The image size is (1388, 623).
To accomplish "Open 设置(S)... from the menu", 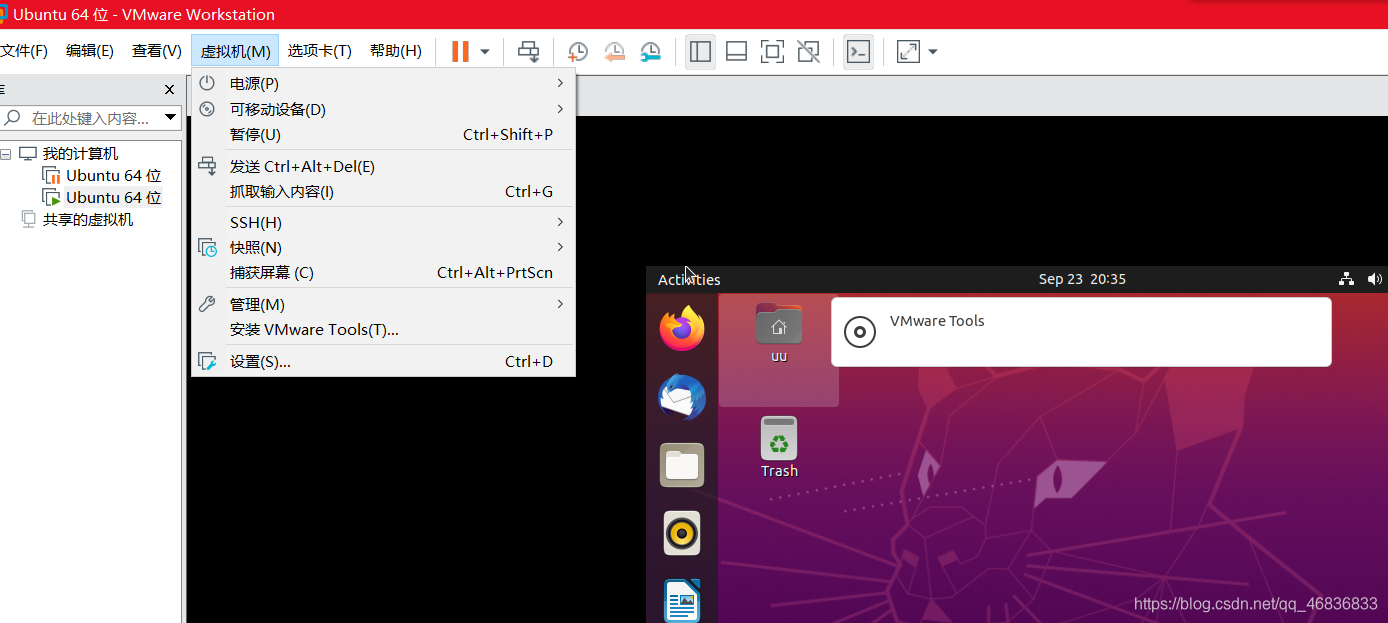I will coord(383,361).
